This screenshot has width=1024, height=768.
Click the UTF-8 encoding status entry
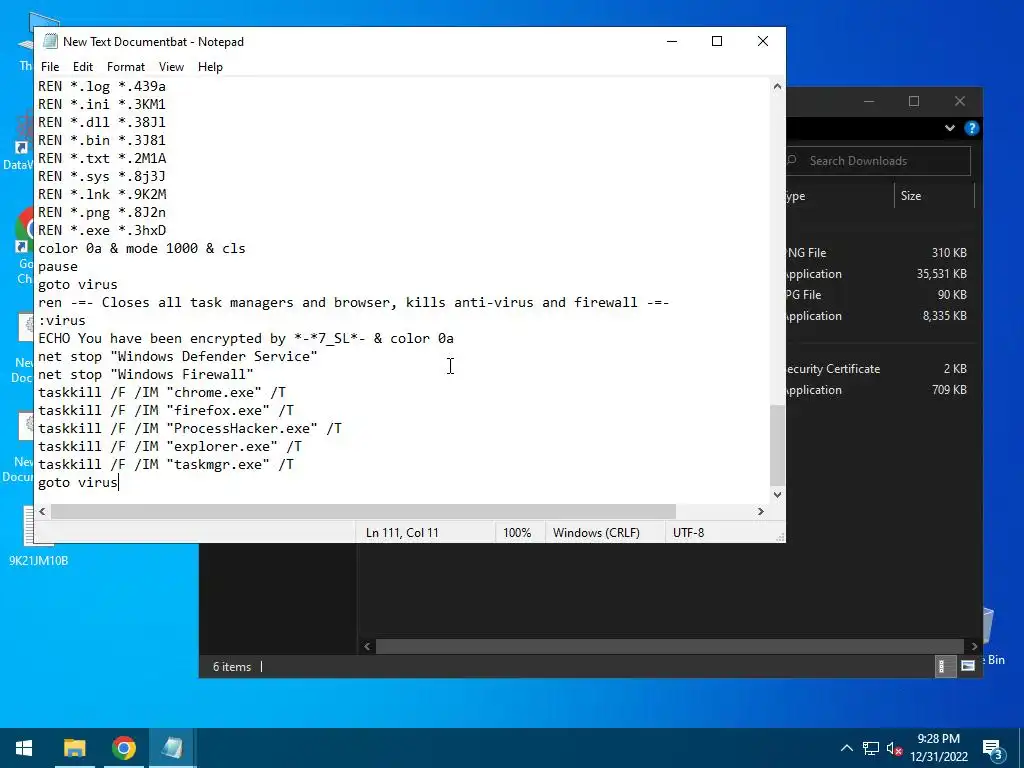point(688,532)
